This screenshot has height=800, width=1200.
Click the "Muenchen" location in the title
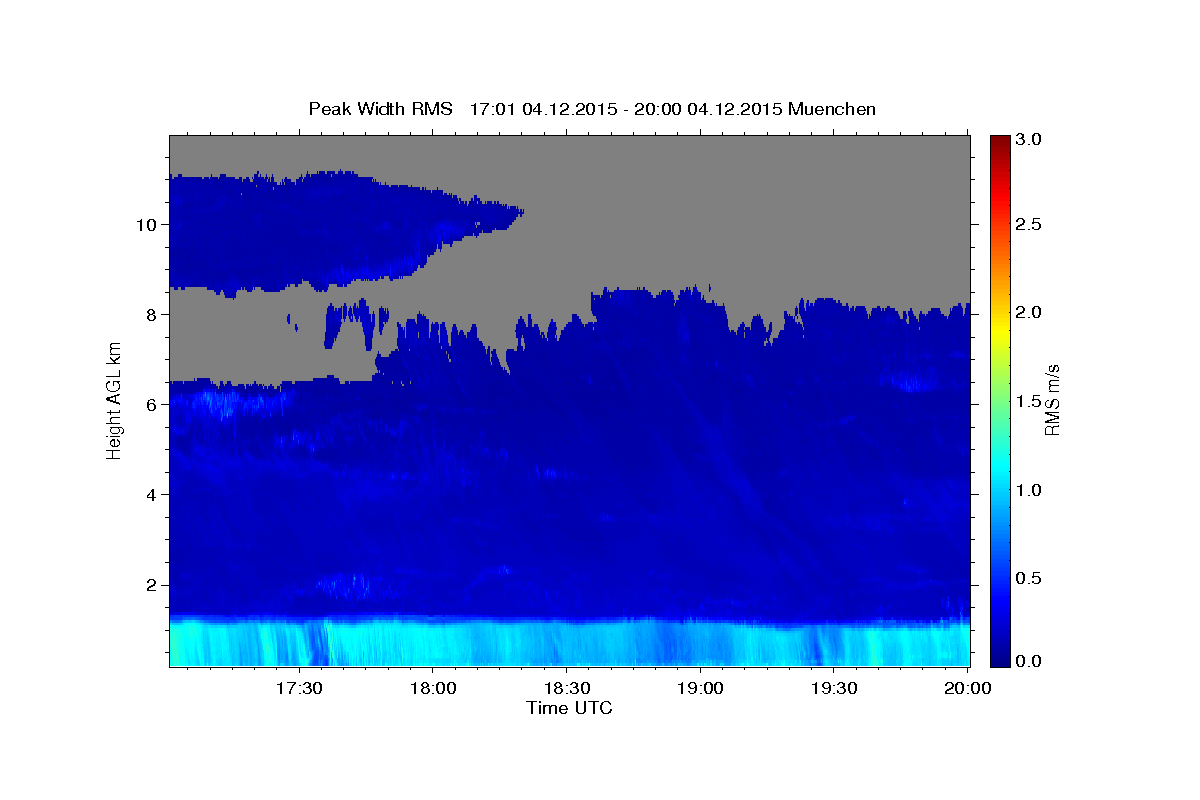point(831,108)
